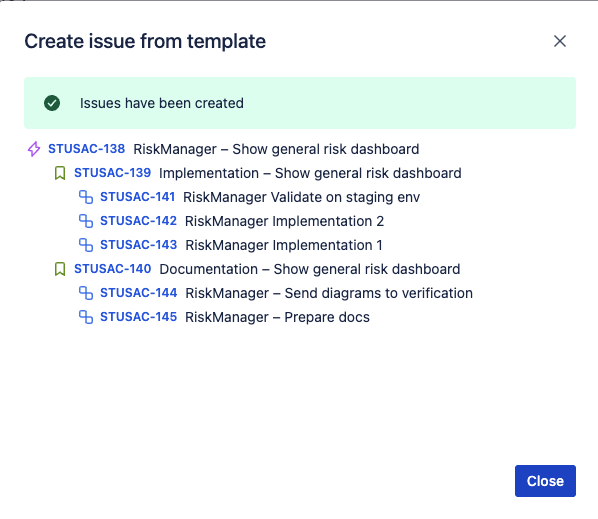Select 'RiskManager – Show general risk dashboard' summary
The width and height of the screenshot is (598, 519).
(x=276, y=149)
